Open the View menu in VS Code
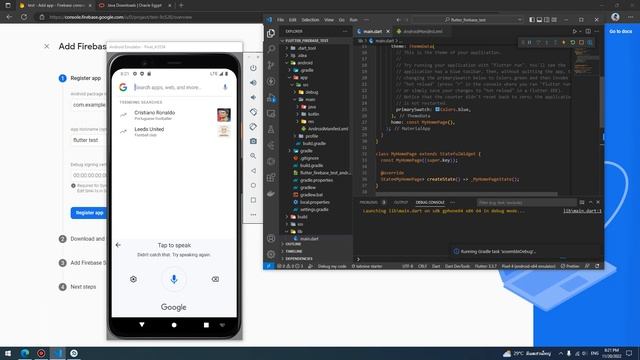This screenshot has width=640, height=360. coord(329,20)
